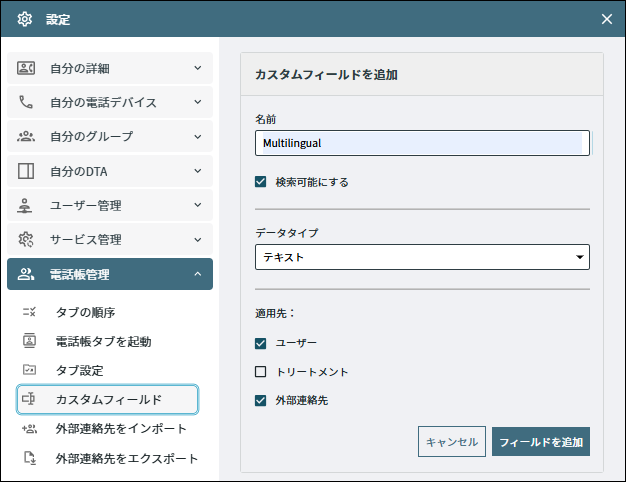Enable the トリートメント checkbox
Viewport: 626px width, 482px height.
[x=260, y=372]
